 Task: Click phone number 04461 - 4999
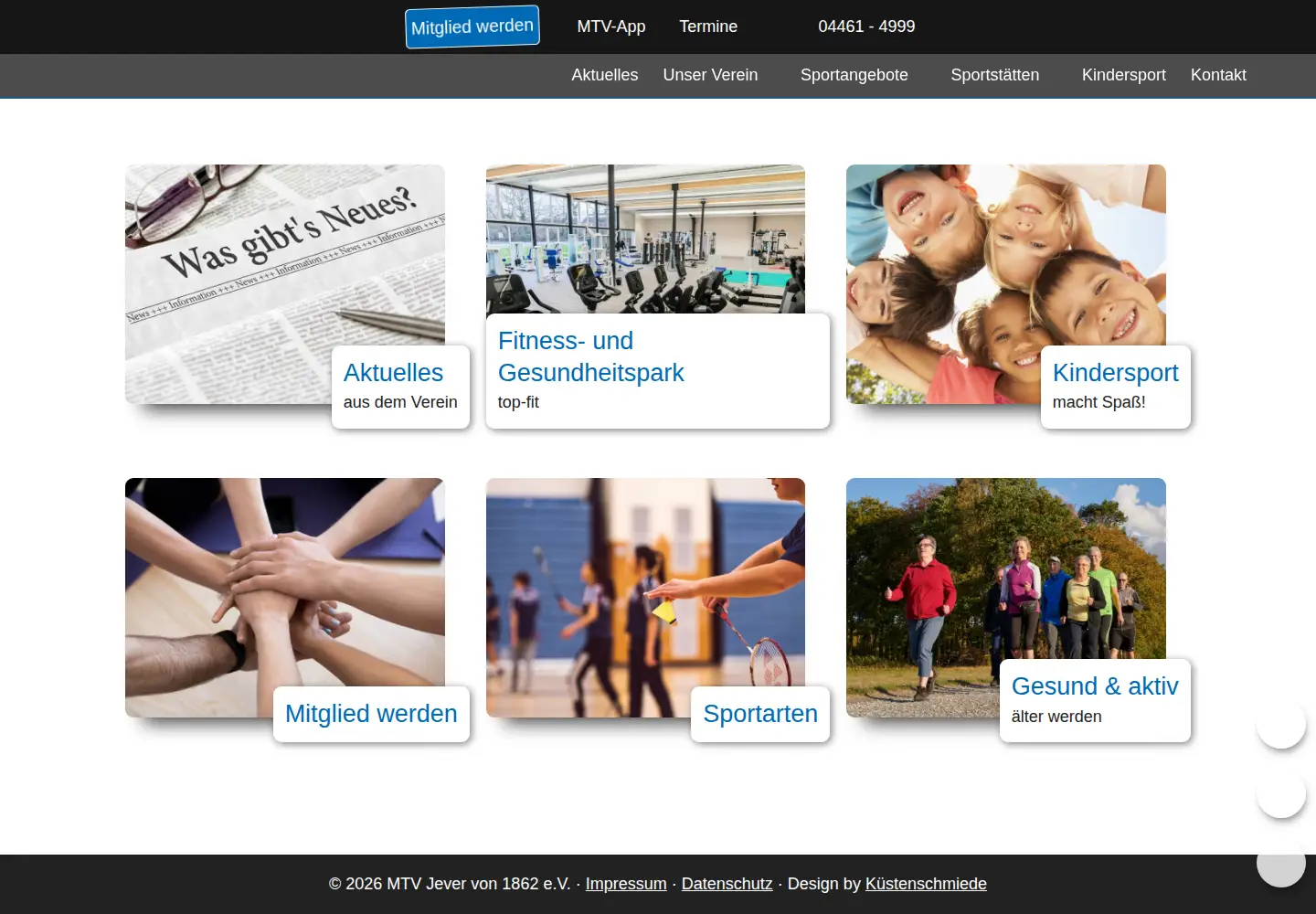pyautogui.click(x=866, y=27)
